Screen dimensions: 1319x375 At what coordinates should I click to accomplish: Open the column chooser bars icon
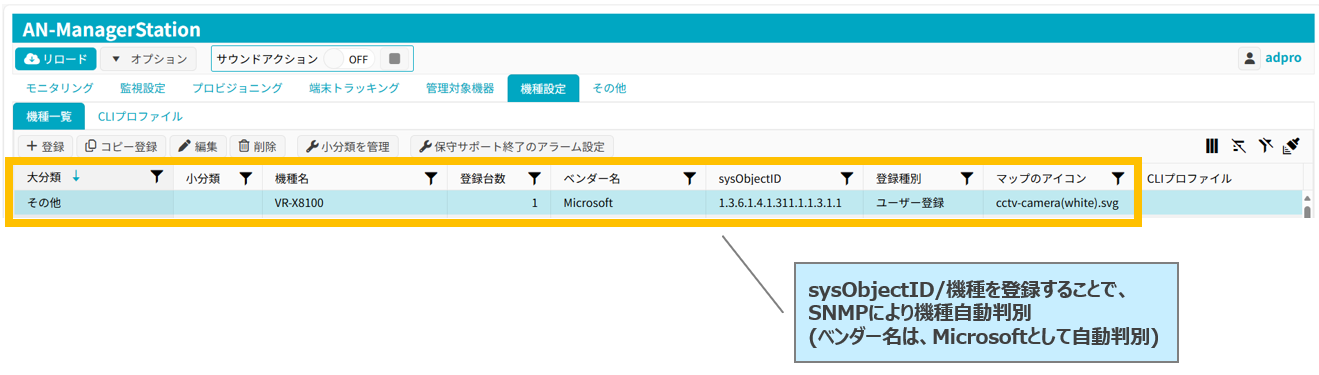1212,146
